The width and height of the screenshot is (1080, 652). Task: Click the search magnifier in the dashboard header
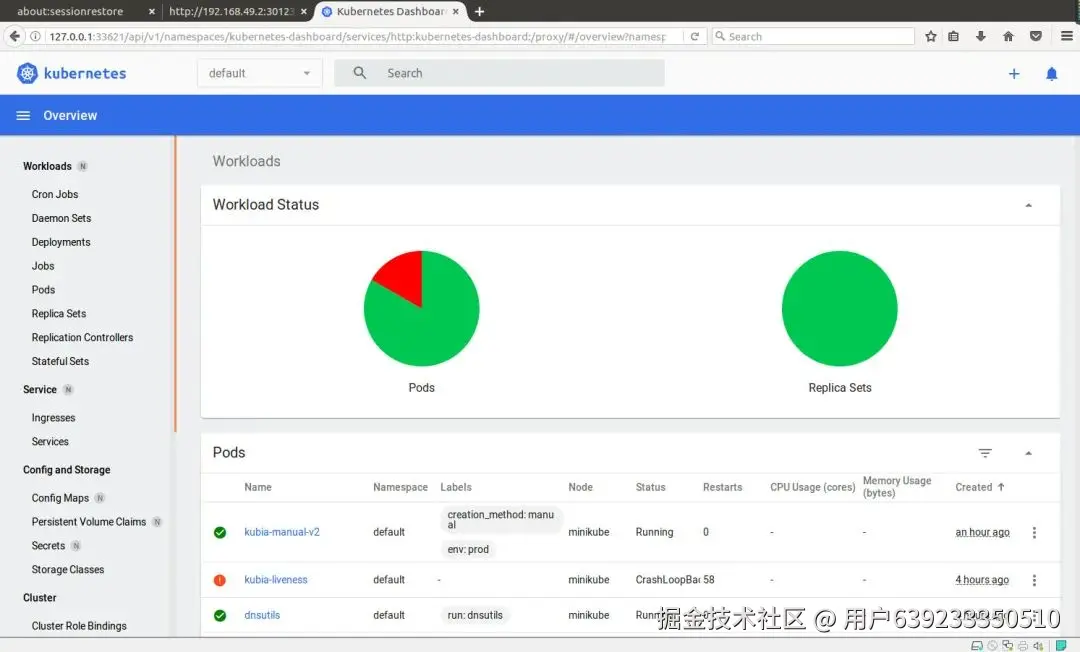point(360,72)
